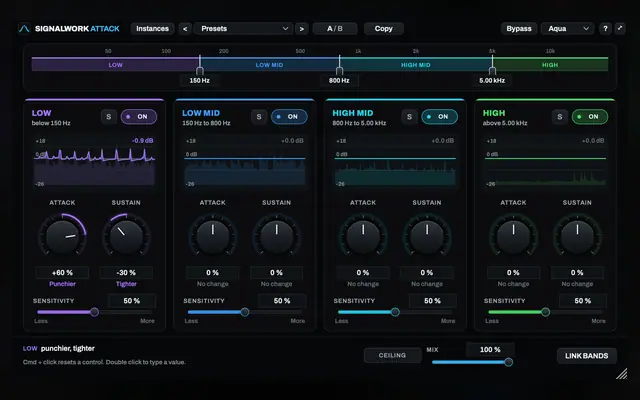640x400 pixels.
Task: Click the LOW MID Attack knob
Action: [213, 237]
